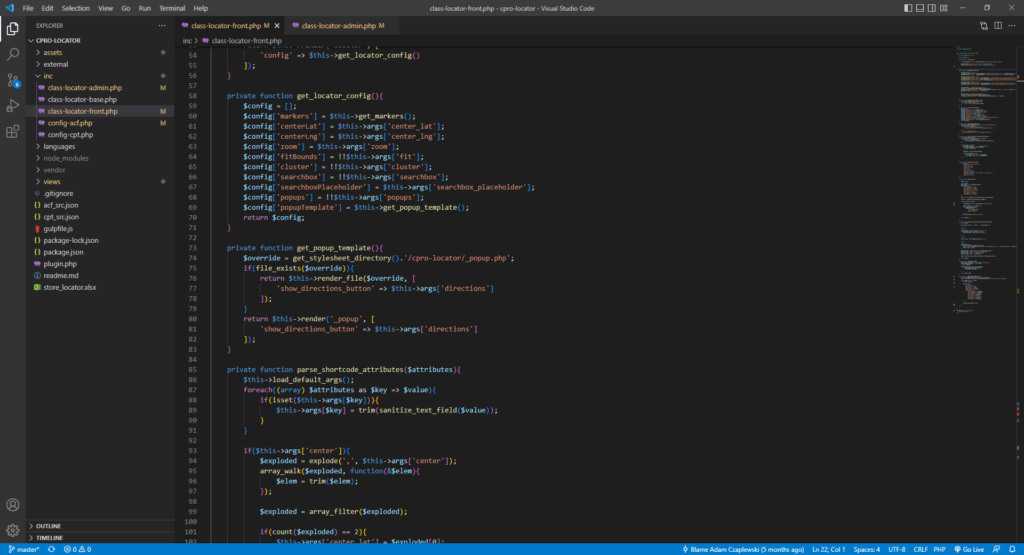The width and height of the screenshot is (1024, 555).
Task: Change encoding via UTF-8
Action: [897, 549]
